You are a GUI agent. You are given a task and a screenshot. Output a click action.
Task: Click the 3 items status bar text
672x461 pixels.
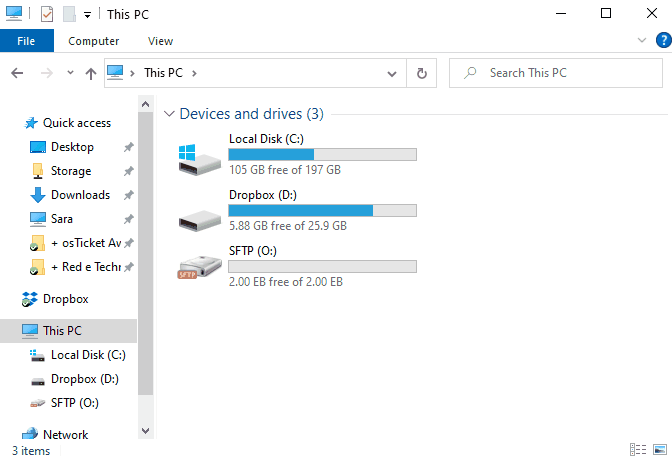click(31, 451)
